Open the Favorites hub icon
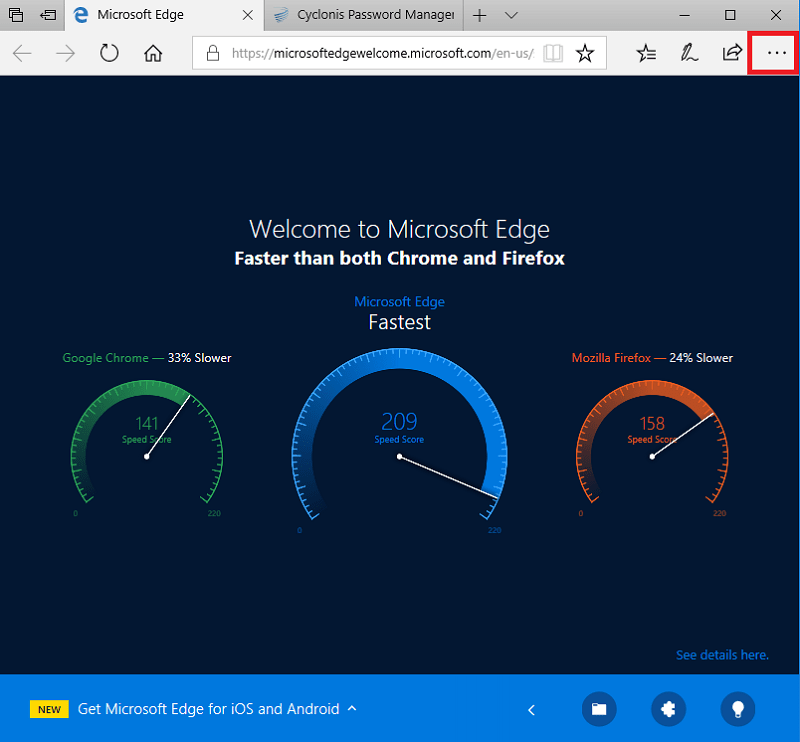 647,53
